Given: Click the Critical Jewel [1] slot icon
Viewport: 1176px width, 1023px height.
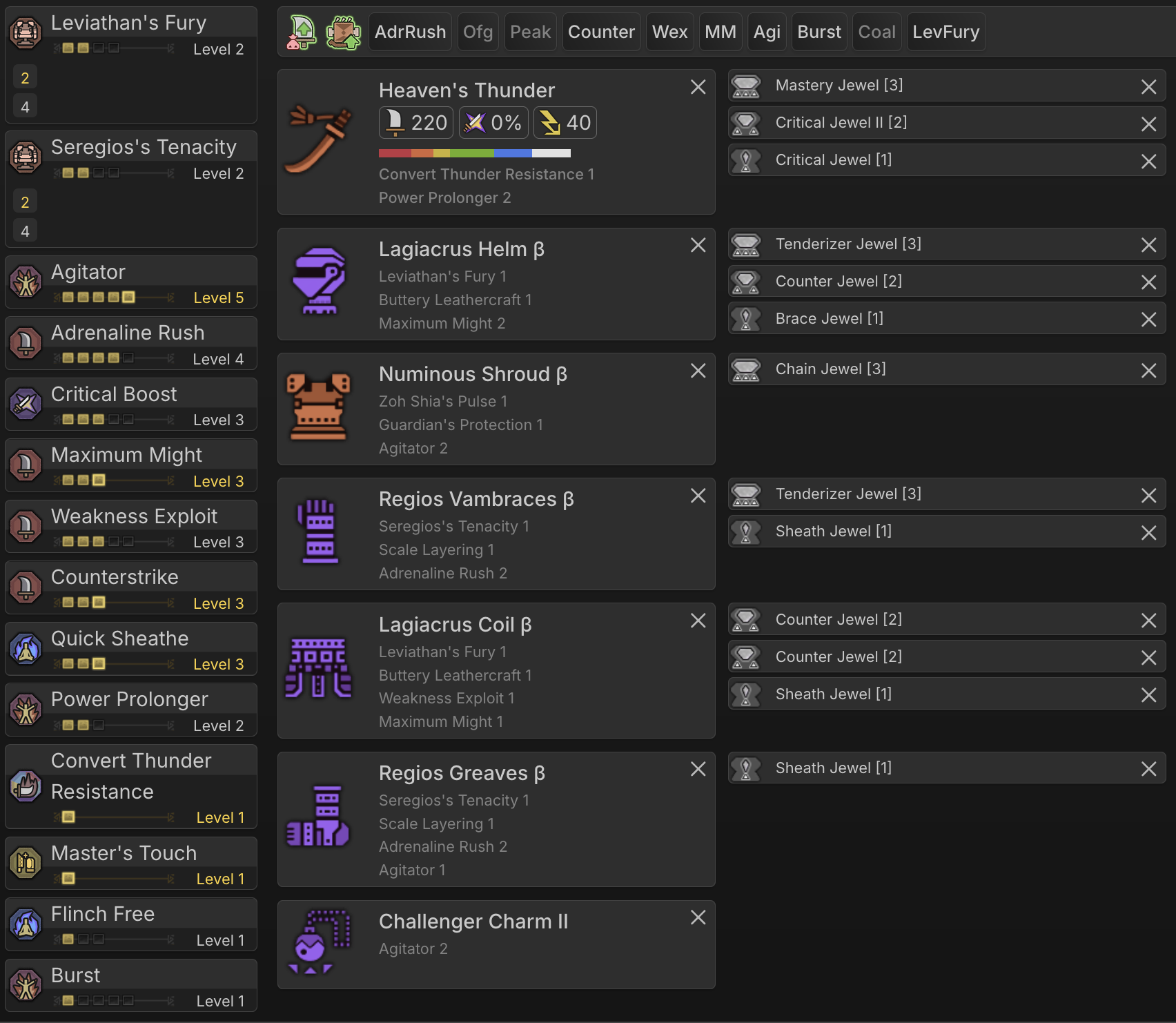Looking at the screenshot, I should click(x=745, y=160).
